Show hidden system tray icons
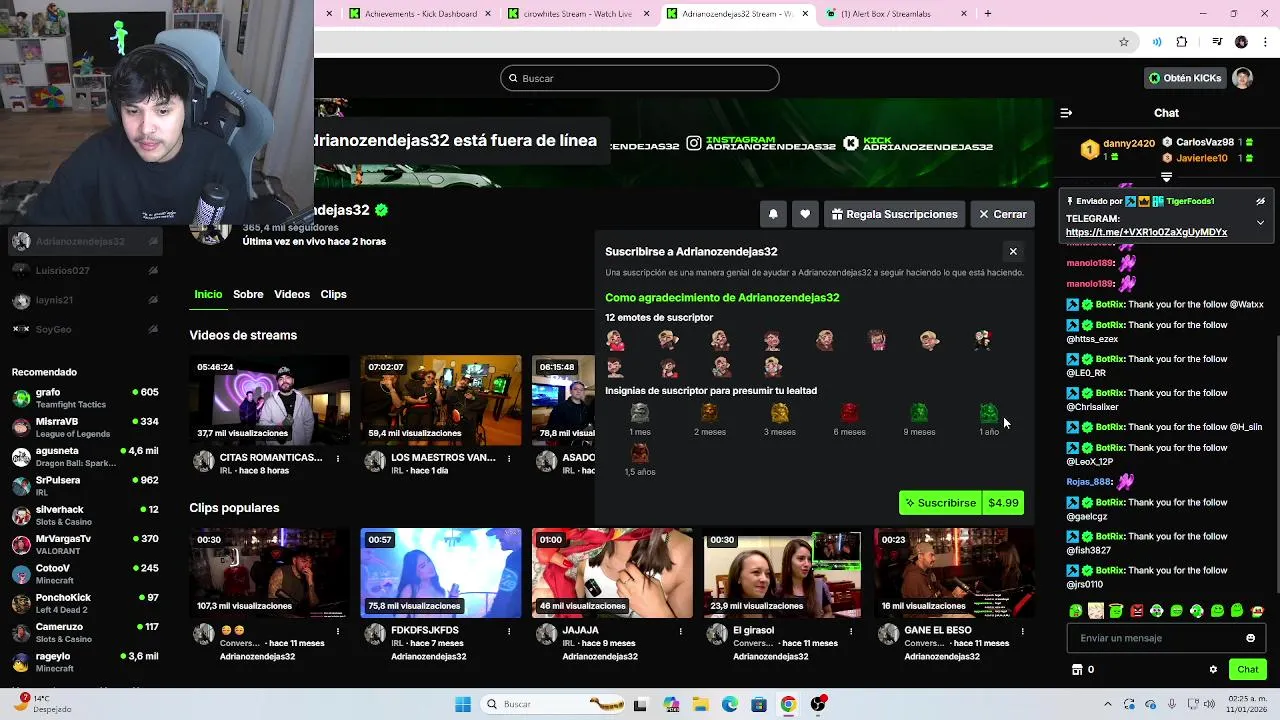 pyautogui.click(x=1107, y=704)
